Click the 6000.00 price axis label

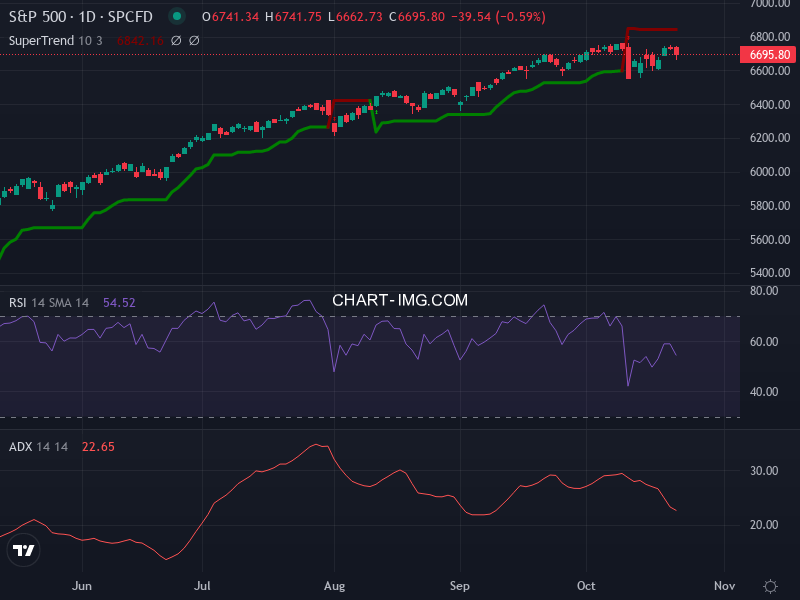click(x=769, y=172)
